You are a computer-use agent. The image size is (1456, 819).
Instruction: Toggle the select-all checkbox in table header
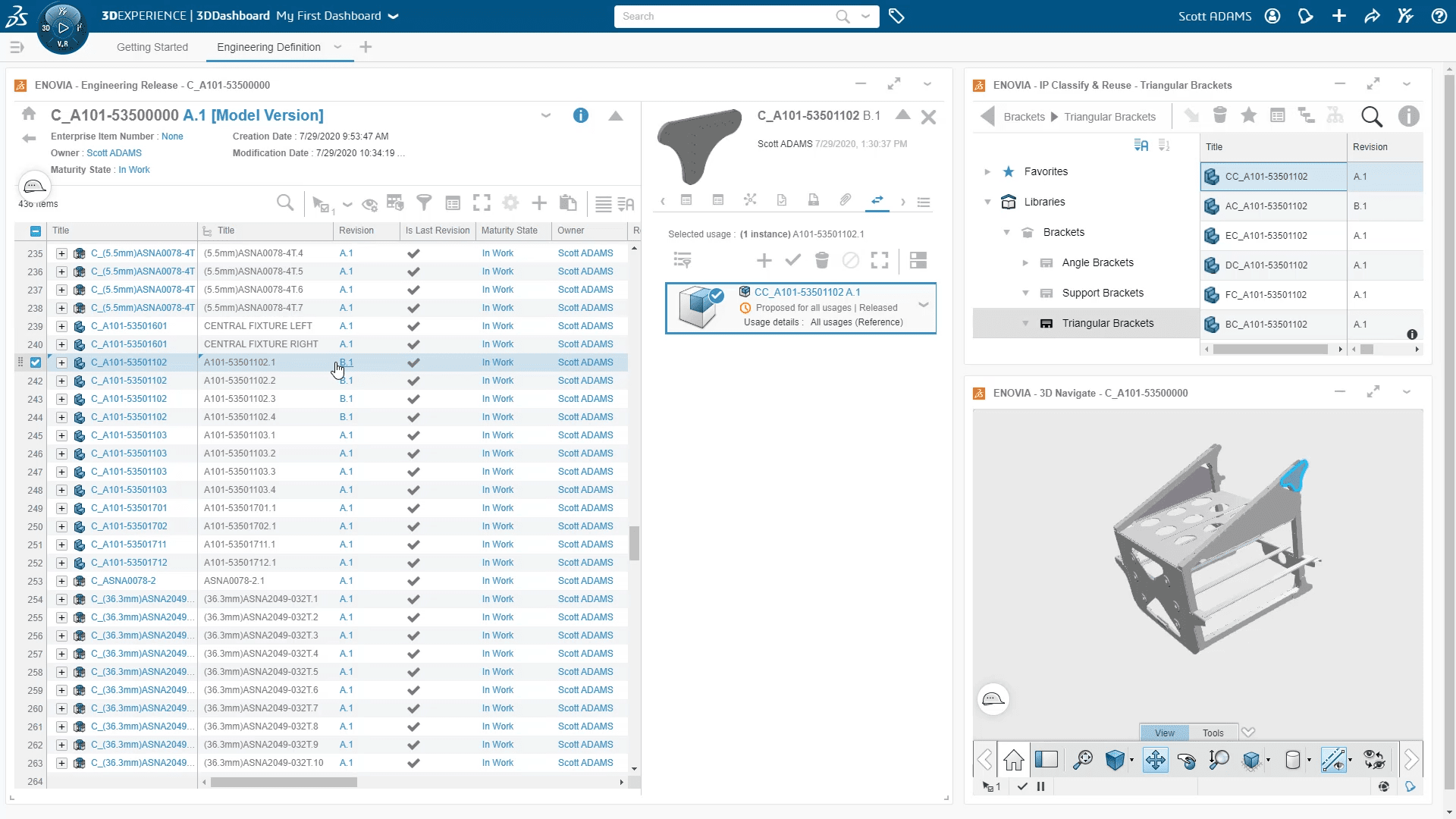(36, 231)
